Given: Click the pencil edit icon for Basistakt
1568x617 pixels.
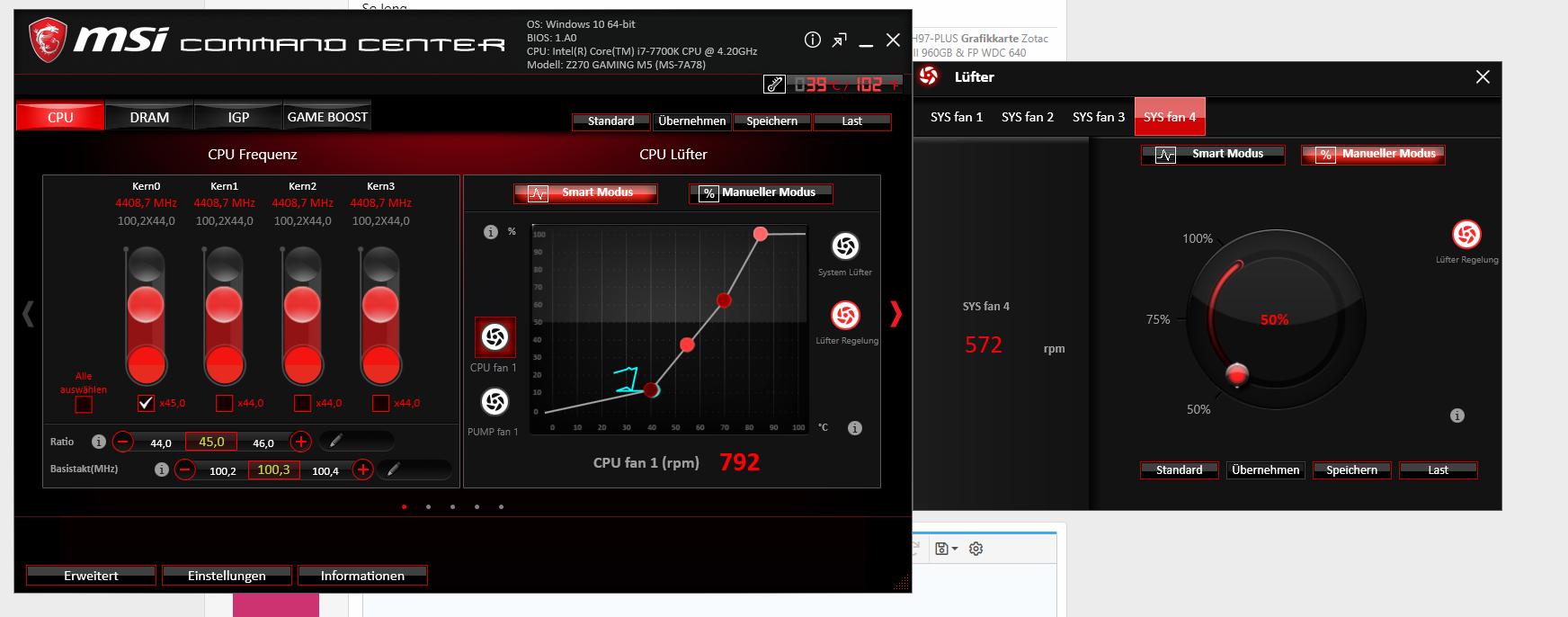Looking at the screenshot, I should point(393,469).
